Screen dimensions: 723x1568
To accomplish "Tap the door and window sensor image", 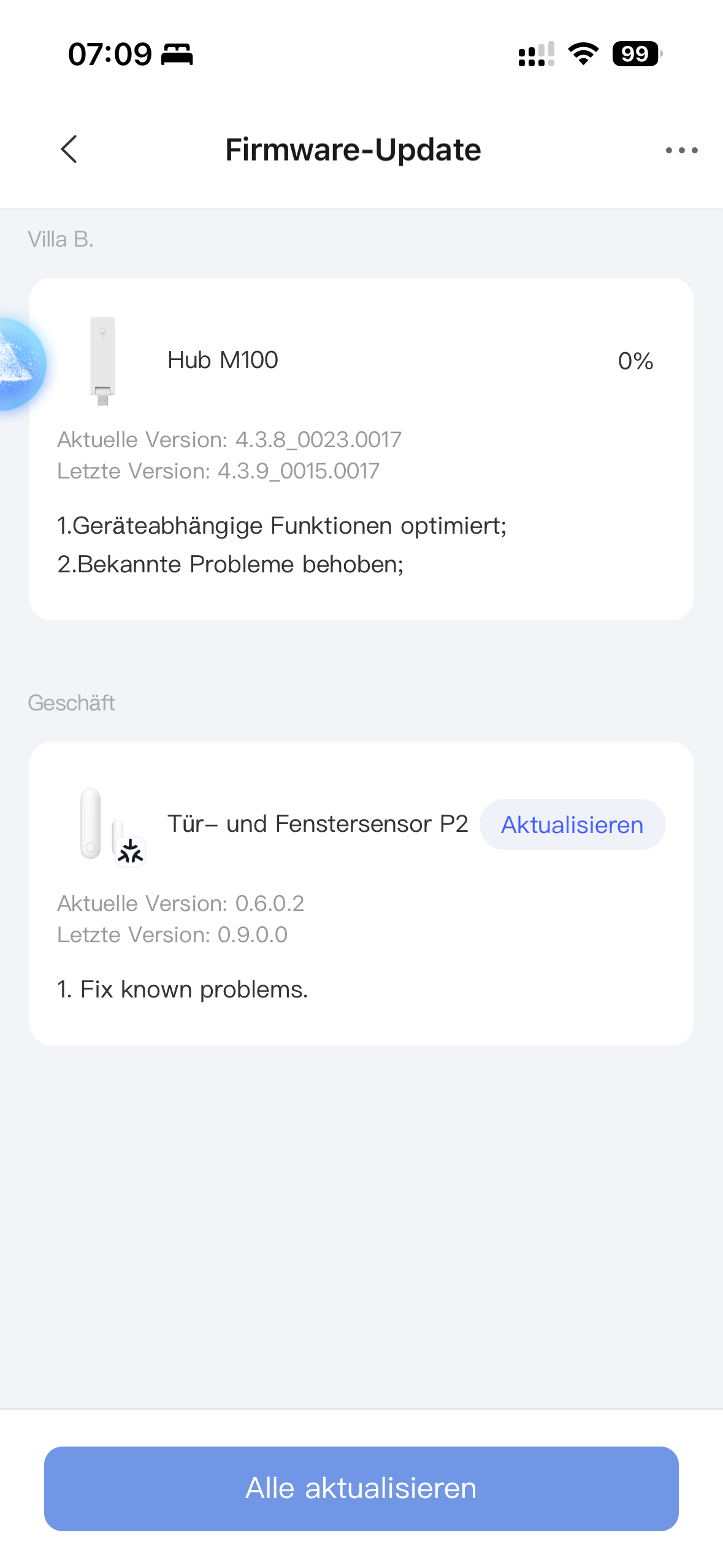I will pyautogui.click(x=92, y=823).
